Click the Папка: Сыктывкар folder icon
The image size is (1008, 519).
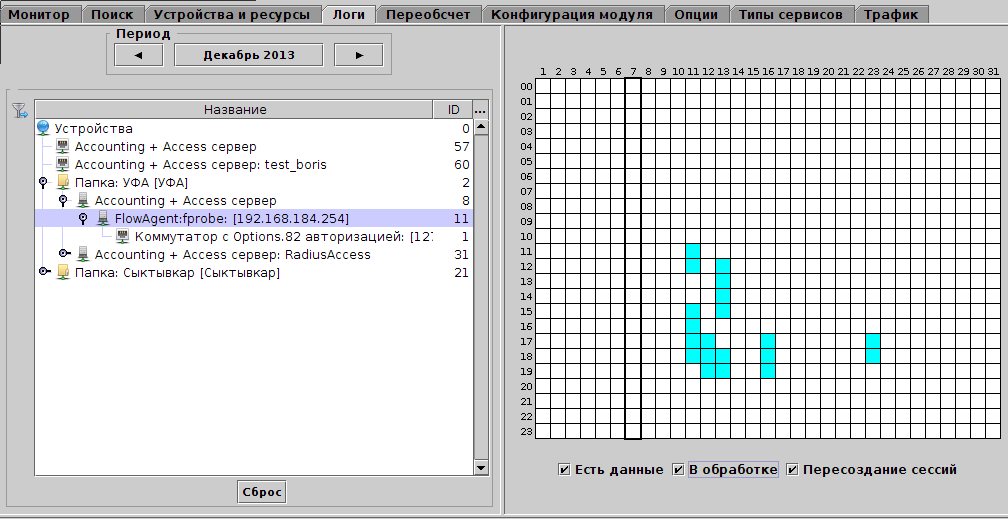(x=63, y=272)
